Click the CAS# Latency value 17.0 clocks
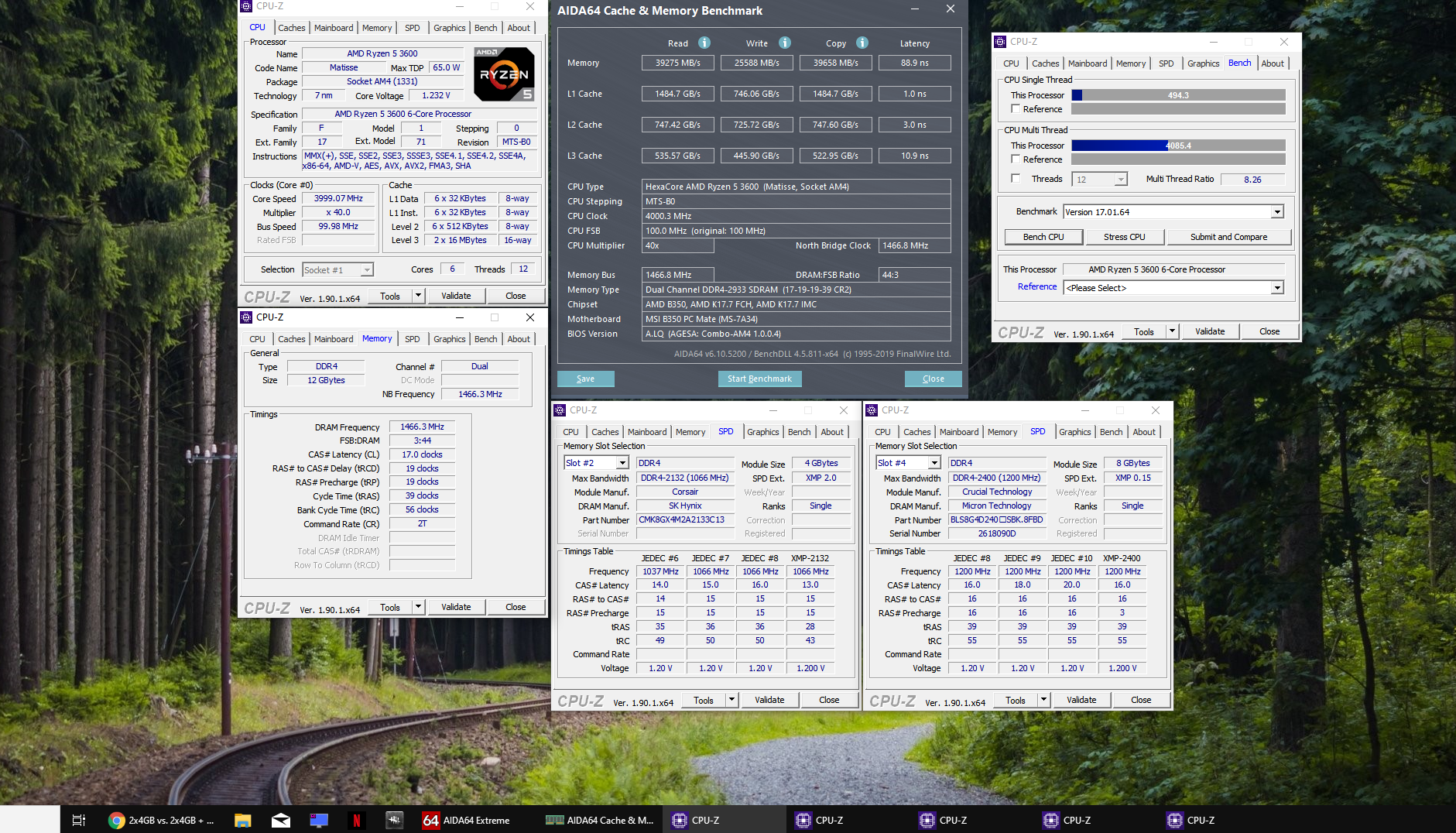1456x833 pixels. coord(422,454)
